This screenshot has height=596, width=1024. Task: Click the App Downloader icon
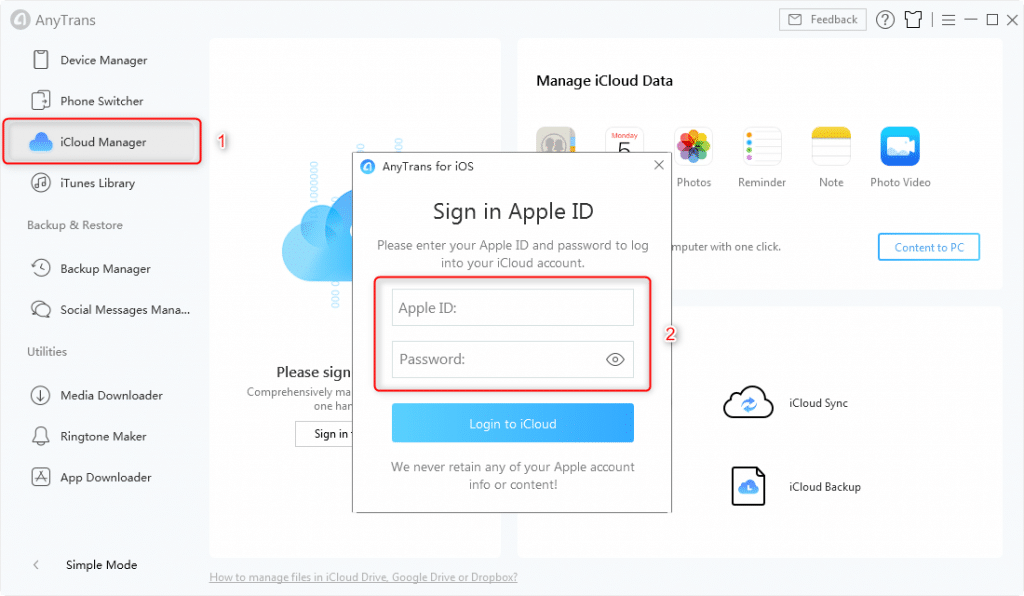click(x=40, y=477)
